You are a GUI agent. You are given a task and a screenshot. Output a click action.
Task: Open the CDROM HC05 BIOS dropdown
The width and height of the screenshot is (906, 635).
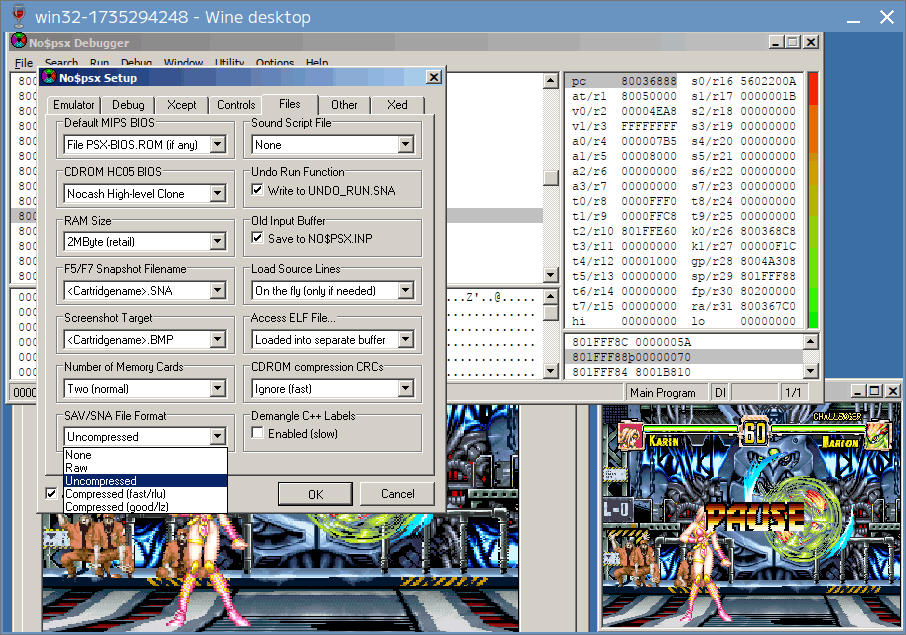pyautogui.click(x=217, y=193)
